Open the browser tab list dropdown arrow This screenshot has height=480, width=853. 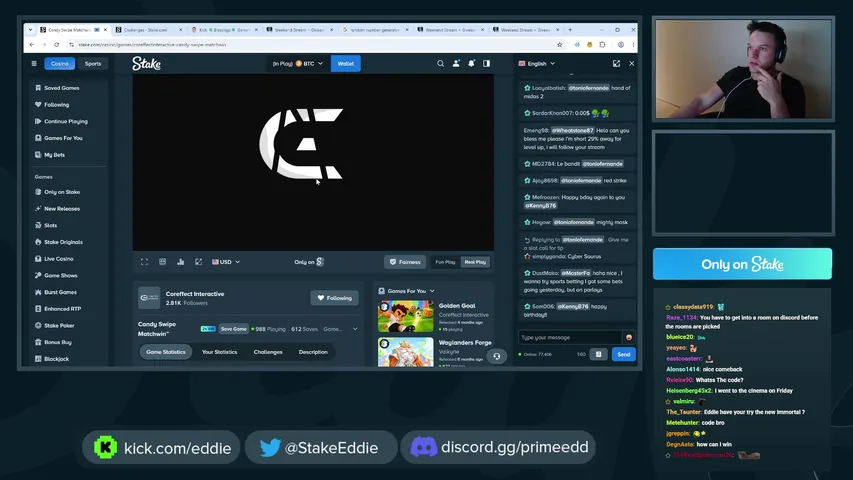[x=30, y=30]
